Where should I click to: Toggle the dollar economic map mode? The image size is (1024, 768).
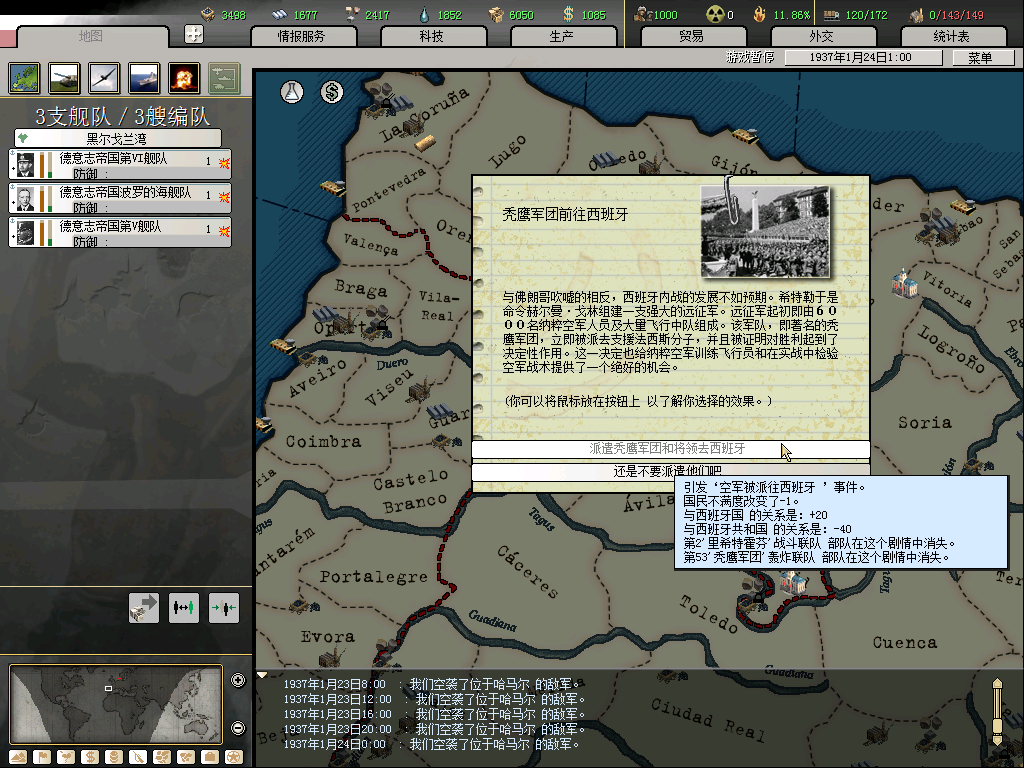pyautogui.click(x=89, y=756)
